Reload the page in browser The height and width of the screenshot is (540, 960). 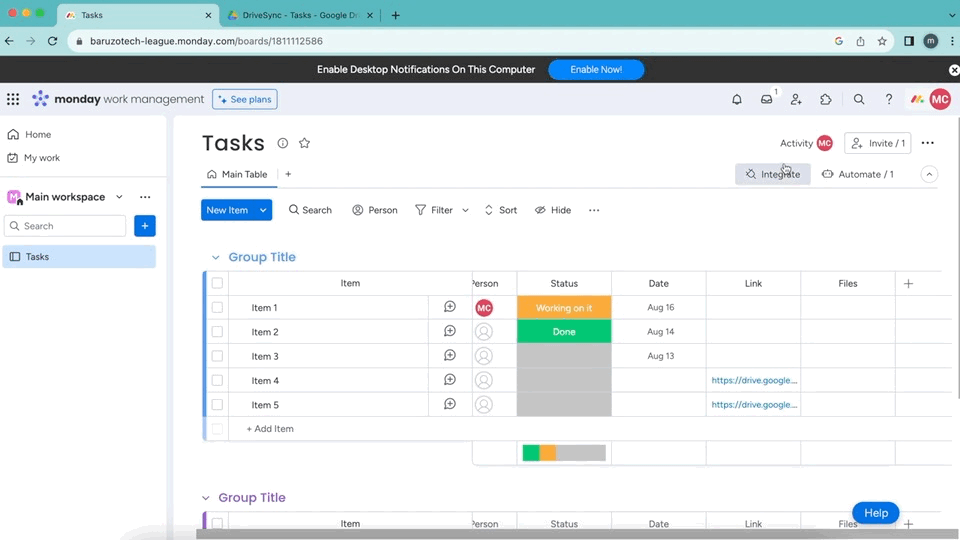tap(53, 41)
